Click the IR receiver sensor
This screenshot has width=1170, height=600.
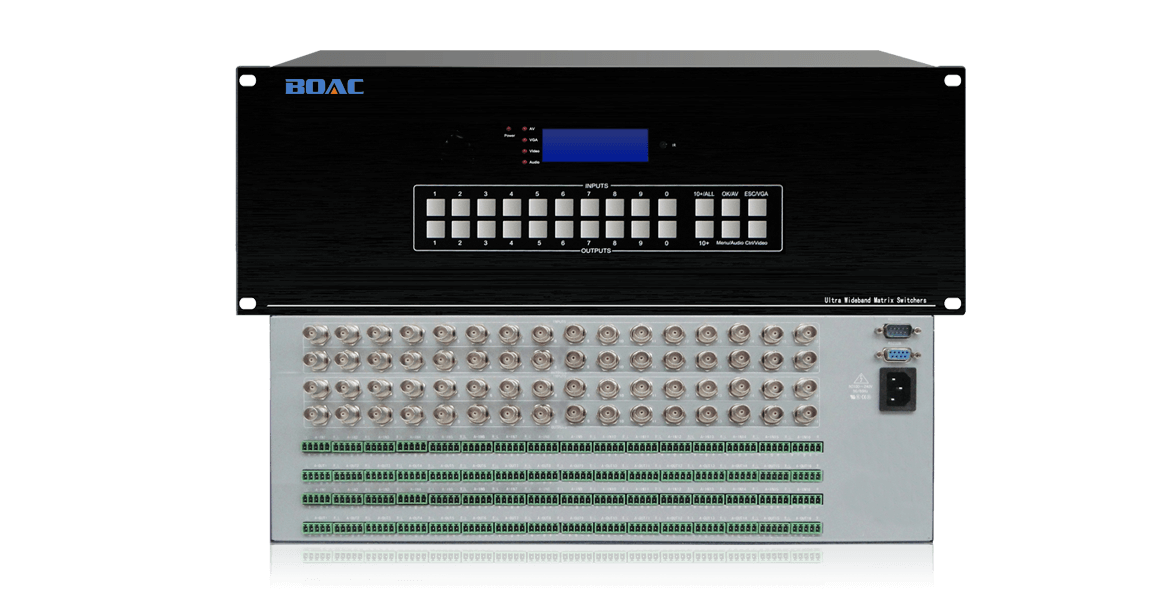pos(663,145)
